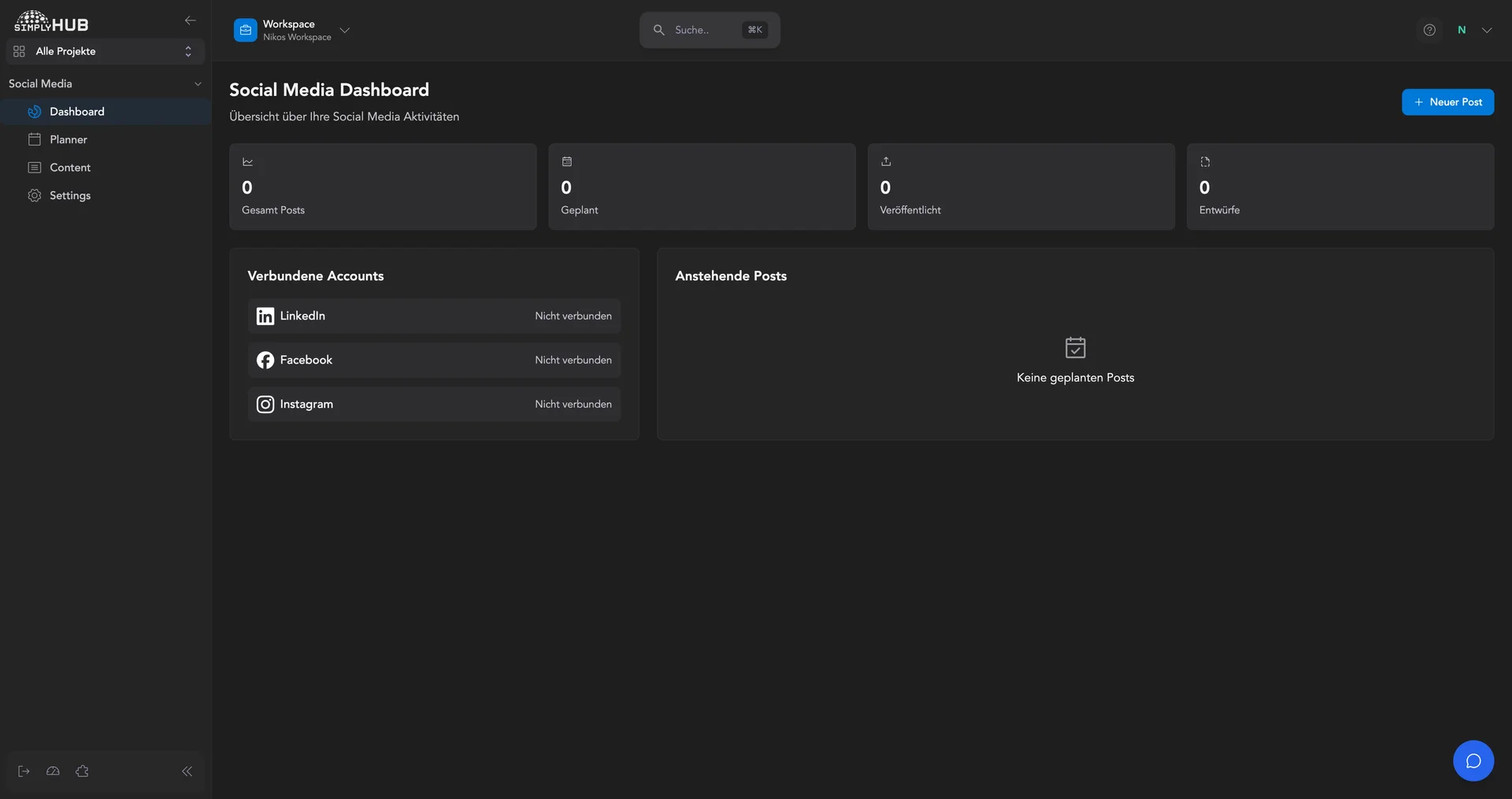Focus the Suche search field

(710, 30)
